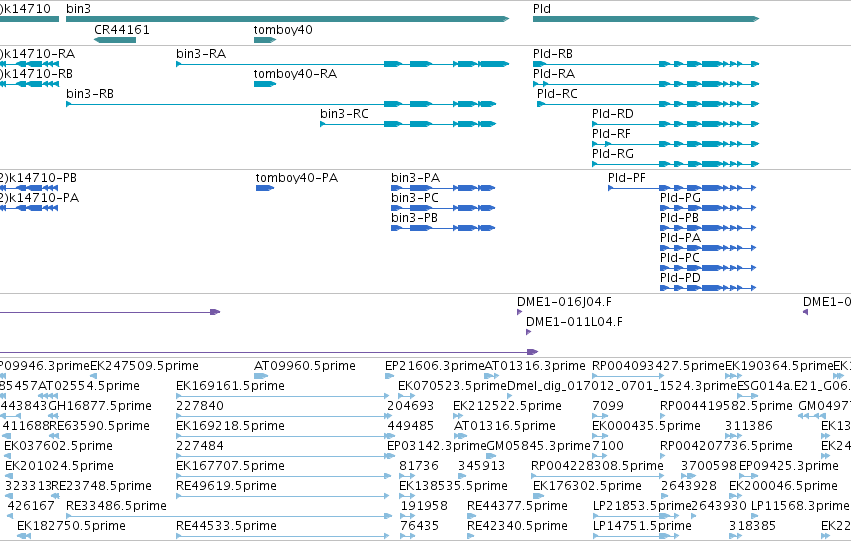Viewport: 851px width, 541px height.
Task: Click the Pld-RB transcript label
Action: (x=552, y=54)
